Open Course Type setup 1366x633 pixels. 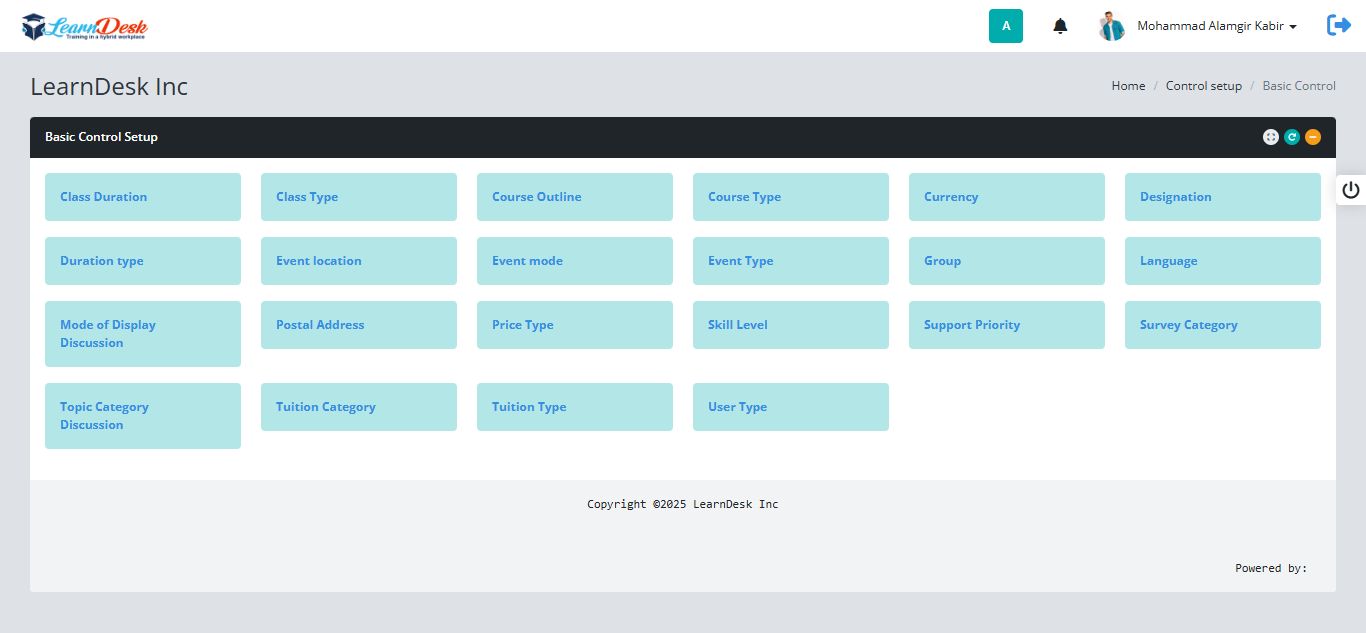pyautogui.click(x=791, y=197)
